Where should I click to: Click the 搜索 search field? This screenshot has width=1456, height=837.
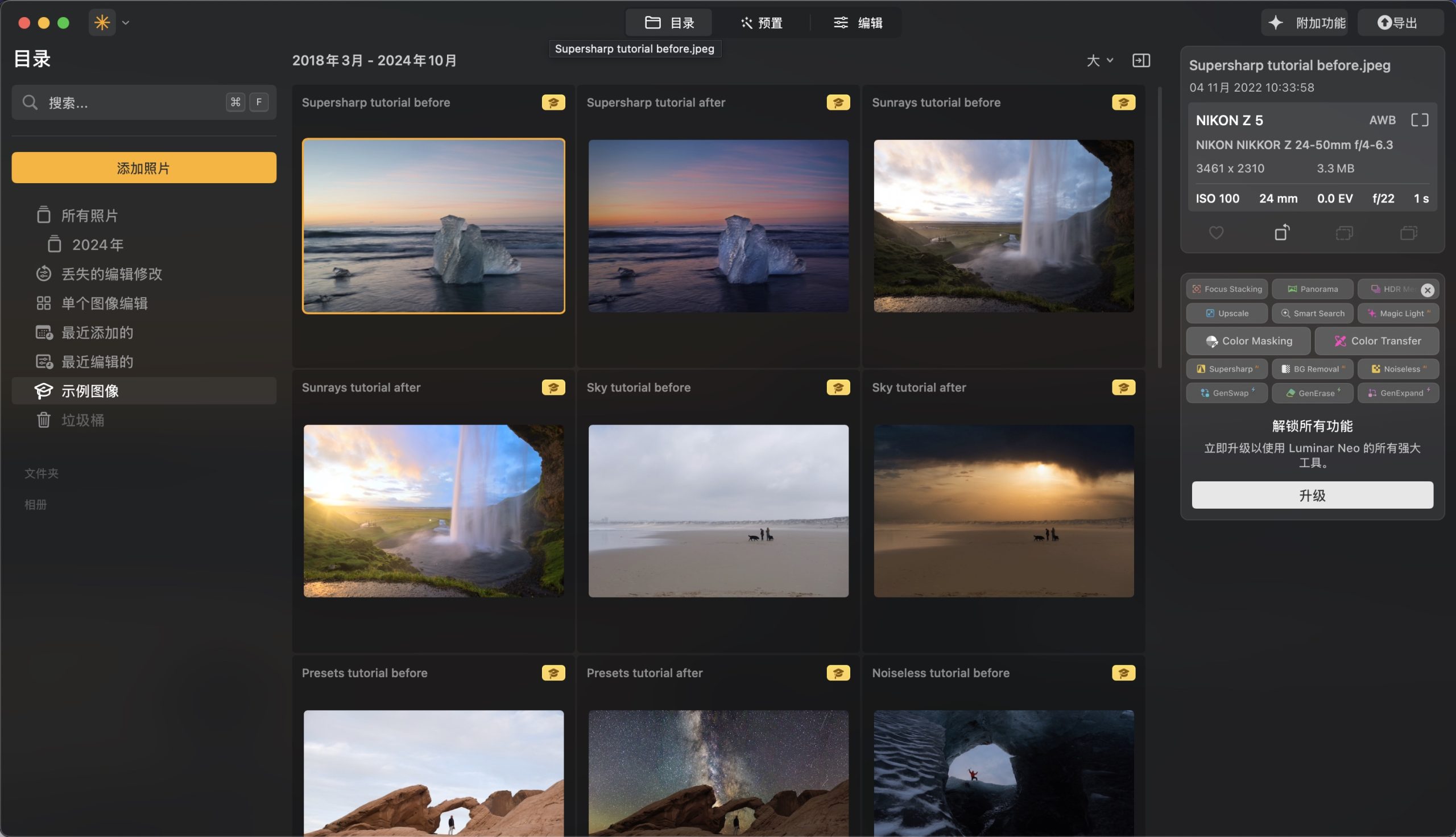click(x=144, y=102)
